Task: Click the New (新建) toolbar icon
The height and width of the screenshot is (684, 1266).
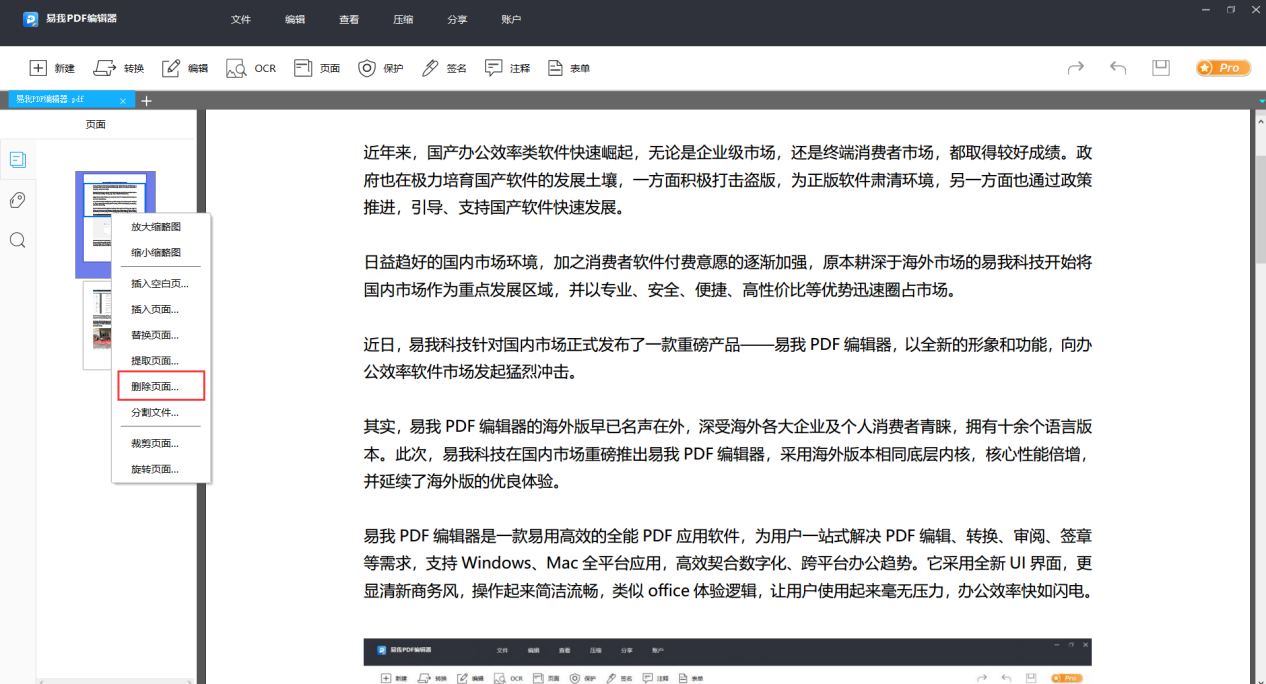Action: (x=52, y=68)
